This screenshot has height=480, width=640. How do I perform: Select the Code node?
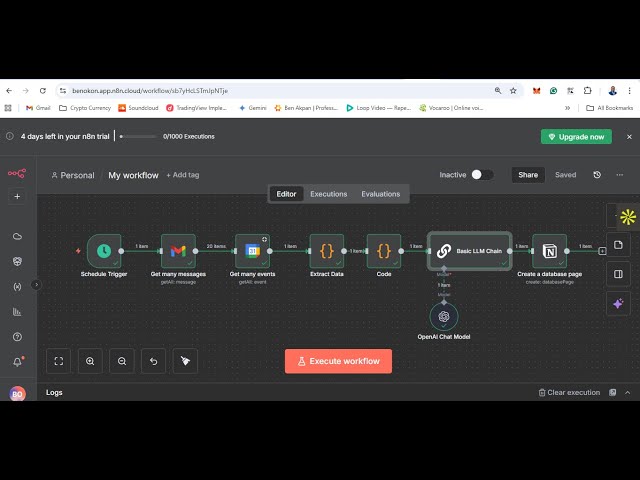point(384,251)
